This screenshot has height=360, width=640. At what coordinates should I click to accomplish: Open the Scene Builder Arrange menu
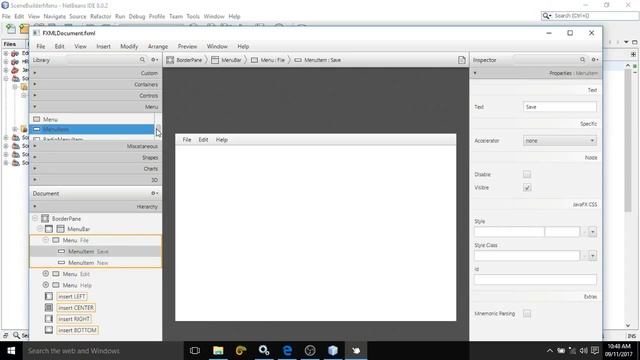(158, 47)
